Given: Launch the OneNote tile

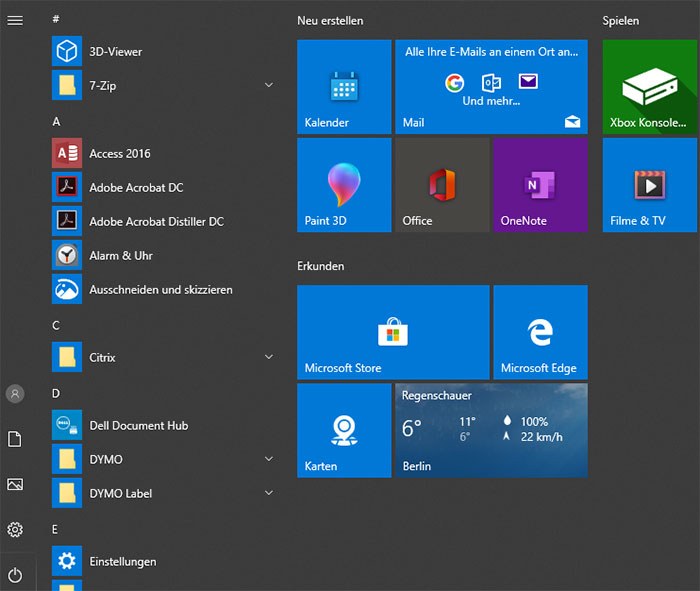Looking at the screenshot, I should pos(541,185).
